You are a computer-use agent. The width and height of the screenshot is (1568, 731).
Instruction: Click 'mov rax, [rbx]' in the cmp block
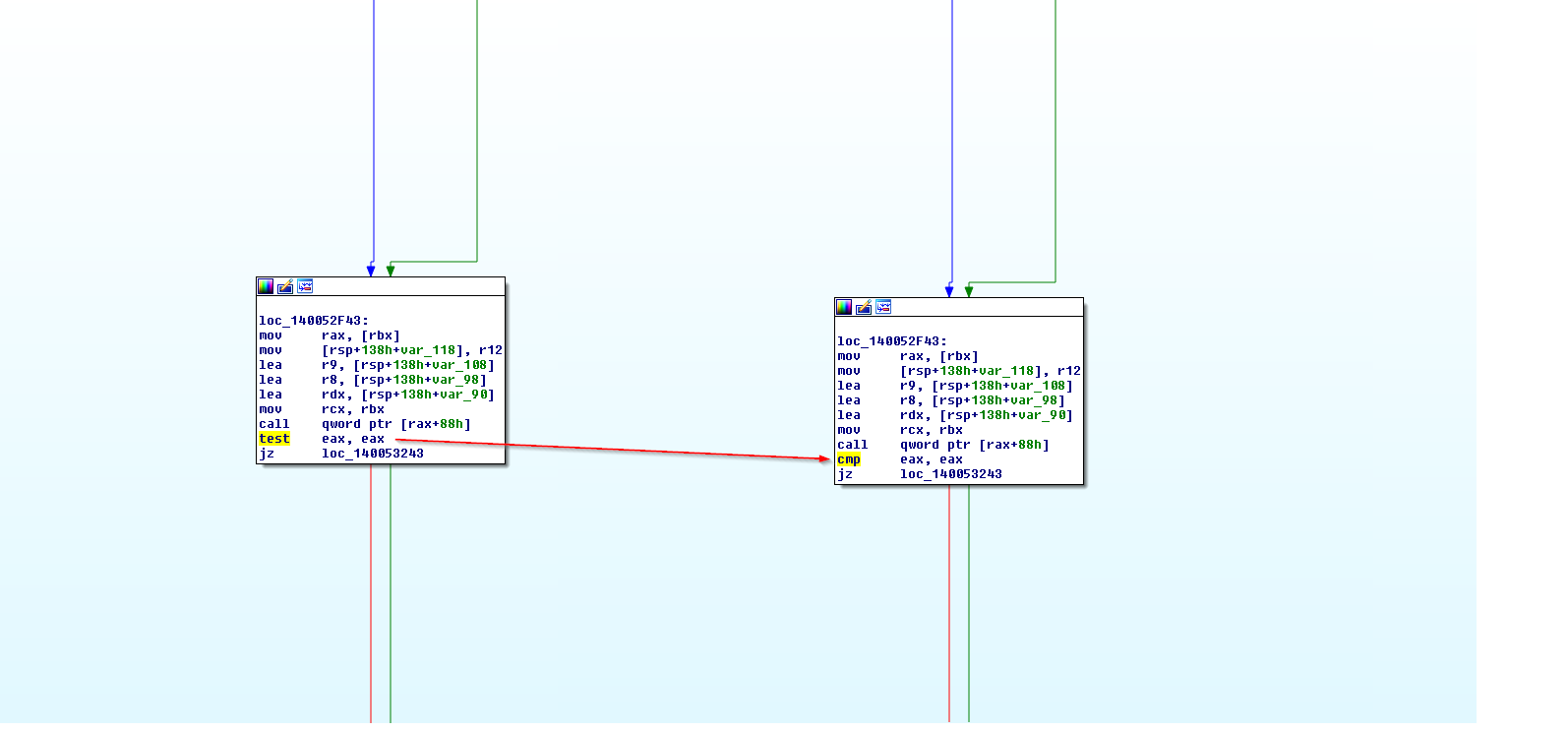click(908, 356)
